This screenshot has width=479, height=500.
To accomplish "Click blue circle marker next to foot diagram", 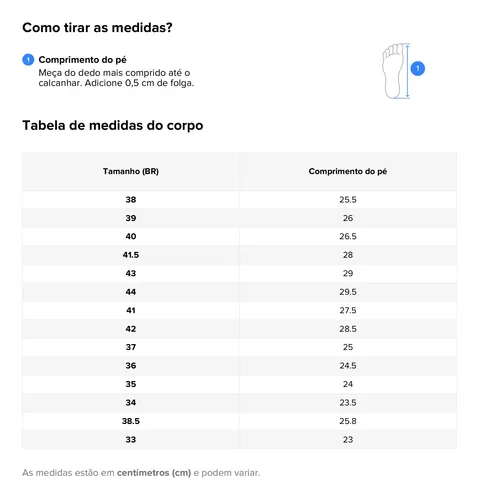I will 417,68.
